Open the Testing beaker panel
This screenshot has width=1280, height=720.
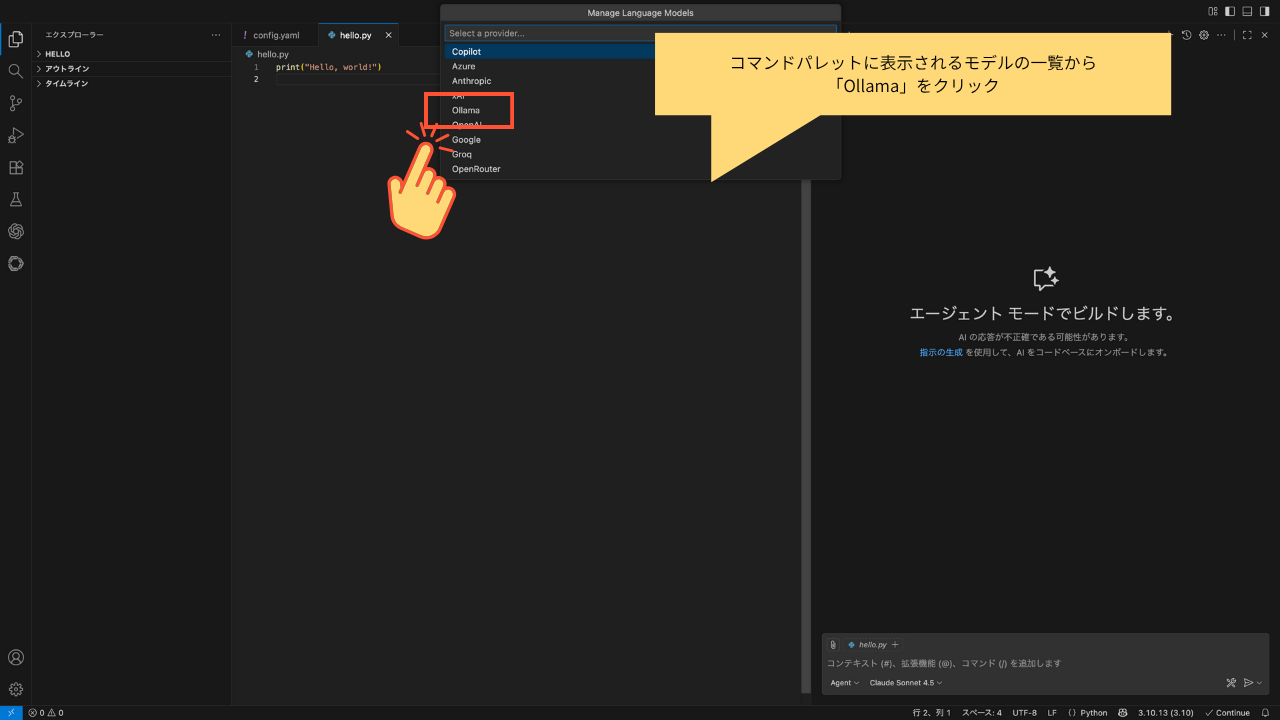[x=15, y=199]
